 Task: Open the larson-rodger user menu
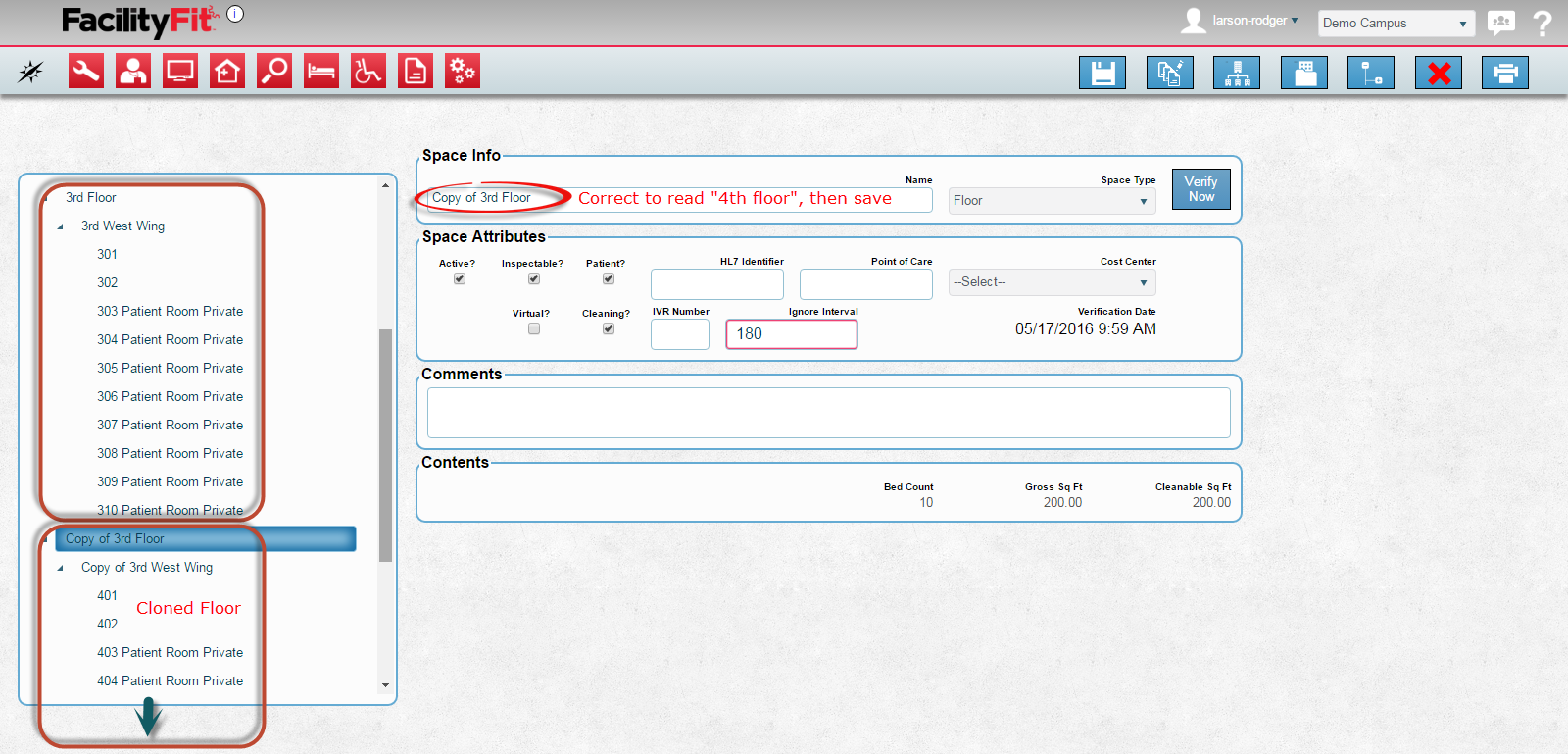(1253, 21)
